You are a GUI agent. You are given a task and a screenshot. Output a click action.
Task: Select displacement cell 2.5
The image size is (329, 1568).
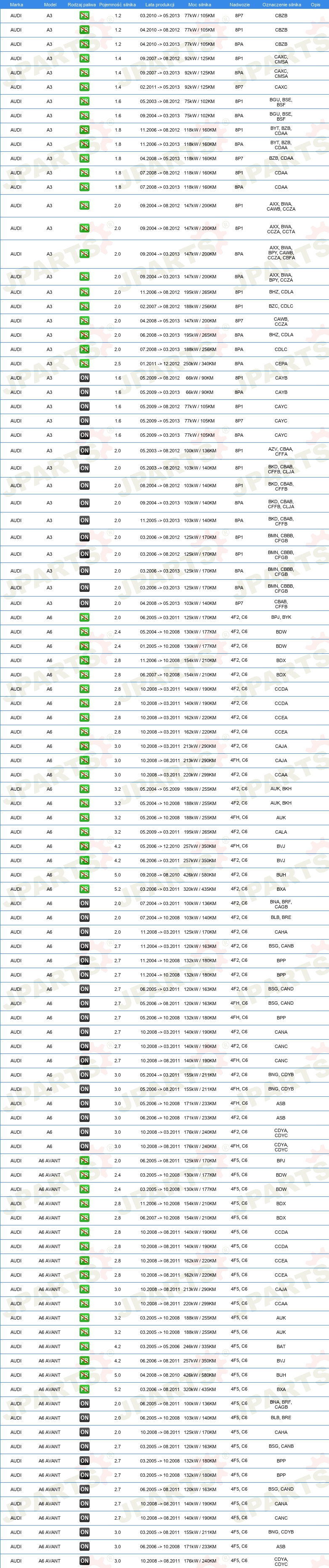coord(117,363)
